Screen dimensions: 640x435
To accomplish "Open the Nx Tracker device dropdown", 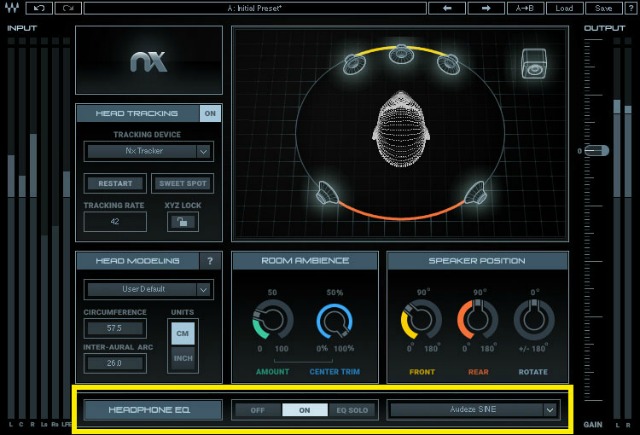I will (x=148, y=151).
